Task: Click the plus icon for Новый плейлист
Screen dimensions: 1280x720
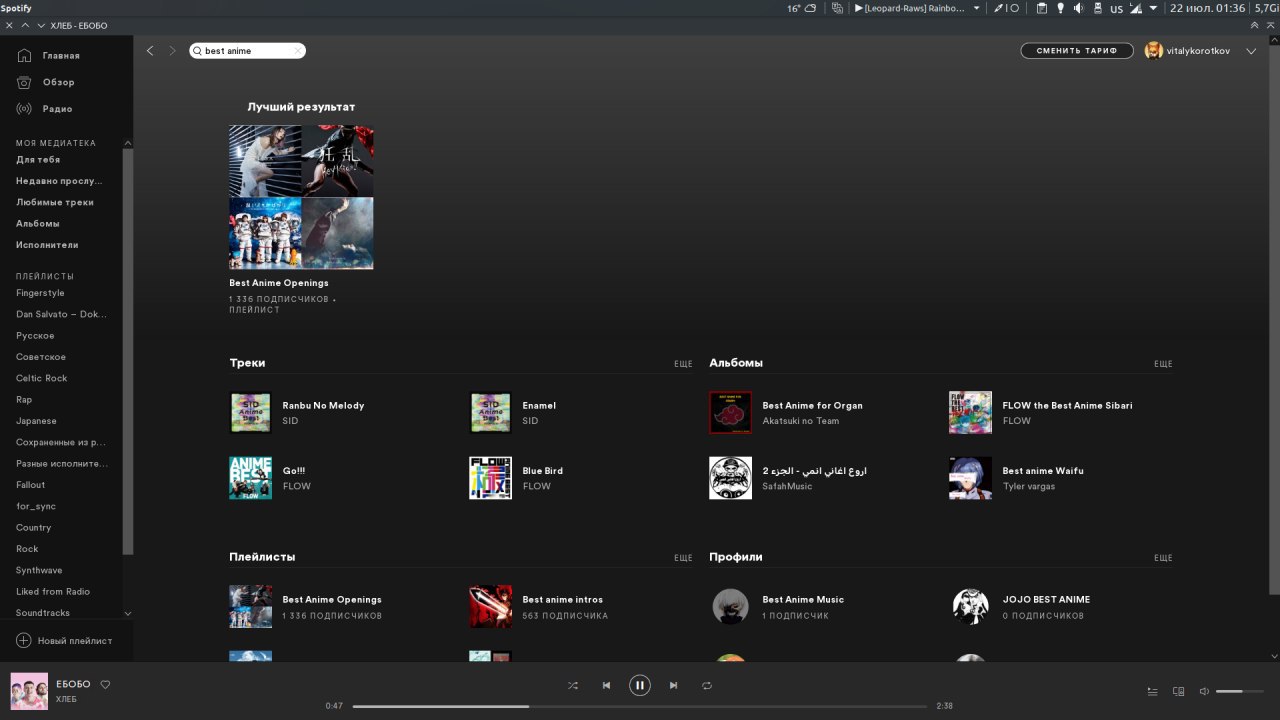Action: pos(23,640)
